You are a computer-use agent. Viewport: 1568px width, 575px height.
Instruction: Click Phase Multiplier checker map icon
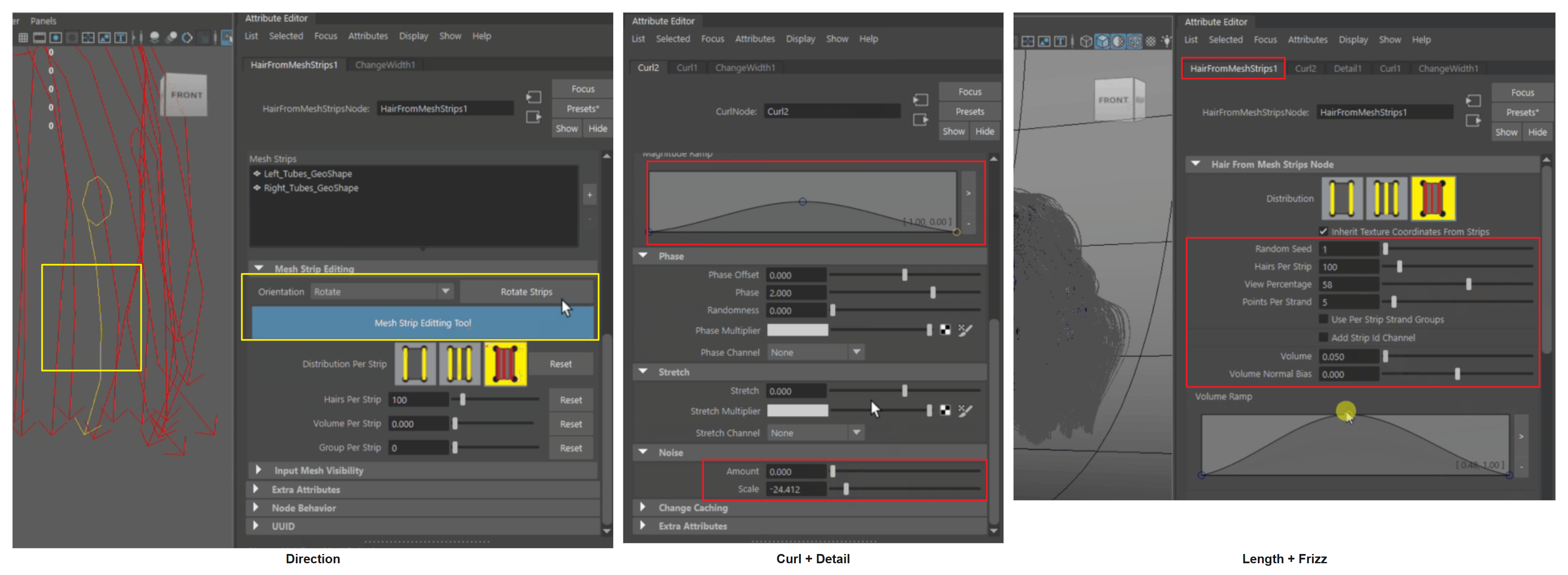(945, 330)
